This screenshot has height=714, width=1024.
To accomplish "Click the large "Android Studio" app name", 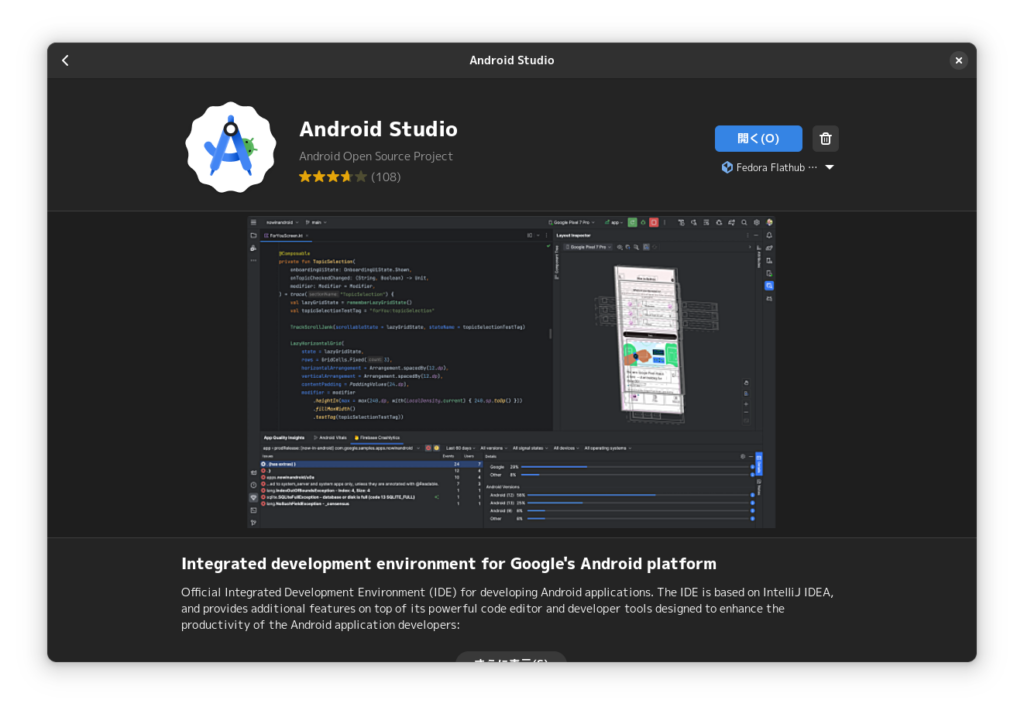I will pyautogui.click(x=378, y=129).
